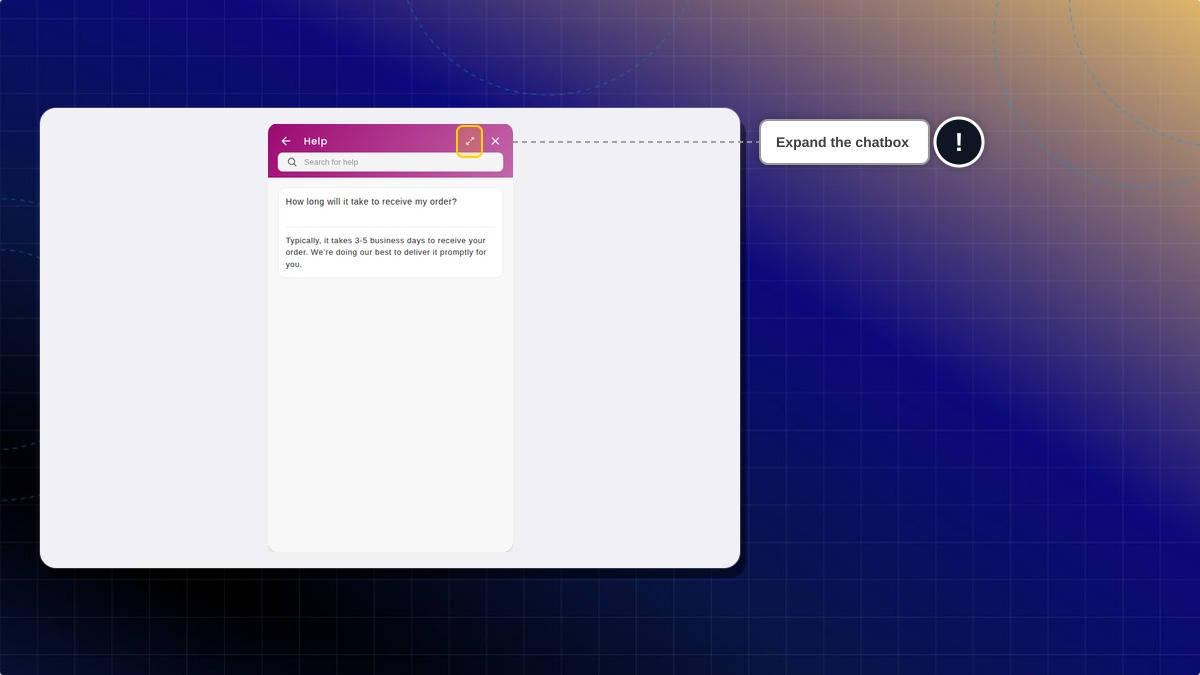This screenshot has width=1200, height=675.
Task: Open the 'How long will it take' question
Action: point(371,202)
